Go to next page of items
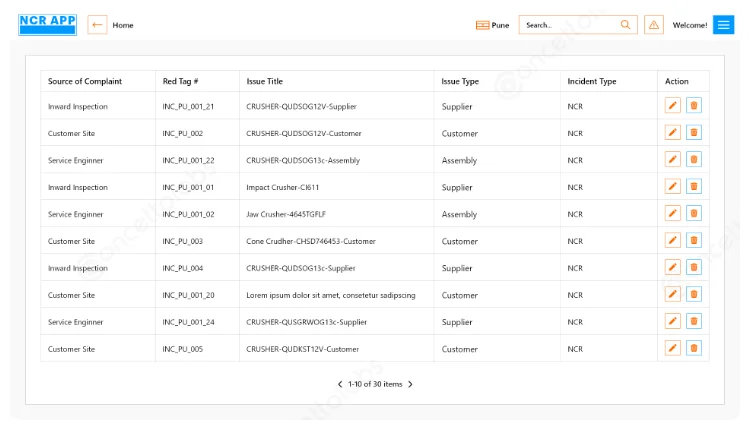The image size is (750, 430). [x=410, y=384]
